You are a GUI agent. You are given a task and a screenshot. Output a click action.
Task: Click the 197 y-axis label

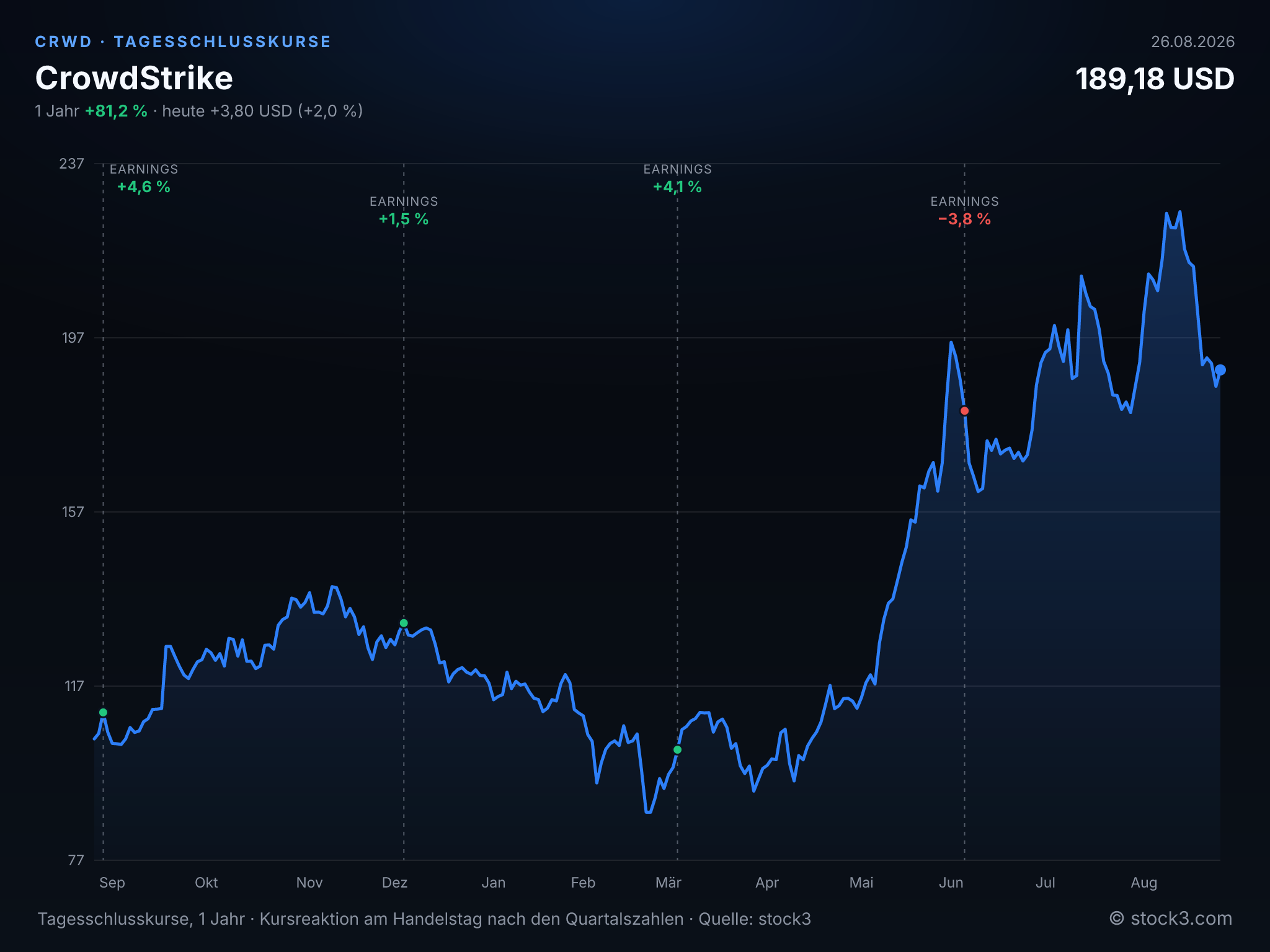73,338
